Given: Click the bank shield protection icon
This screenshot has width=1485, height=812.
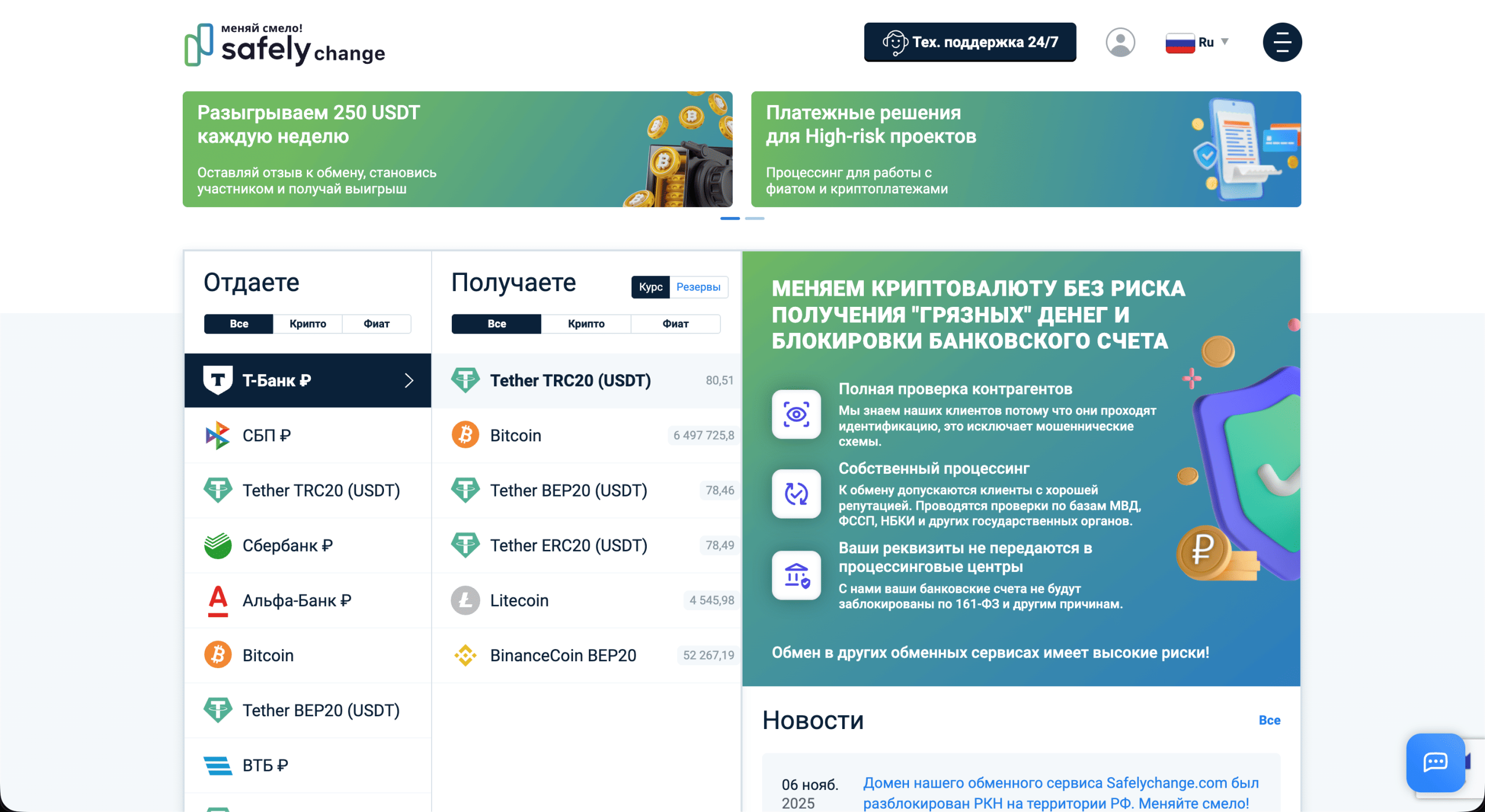Looking at the screenshot, I should (x=796, y=575).
